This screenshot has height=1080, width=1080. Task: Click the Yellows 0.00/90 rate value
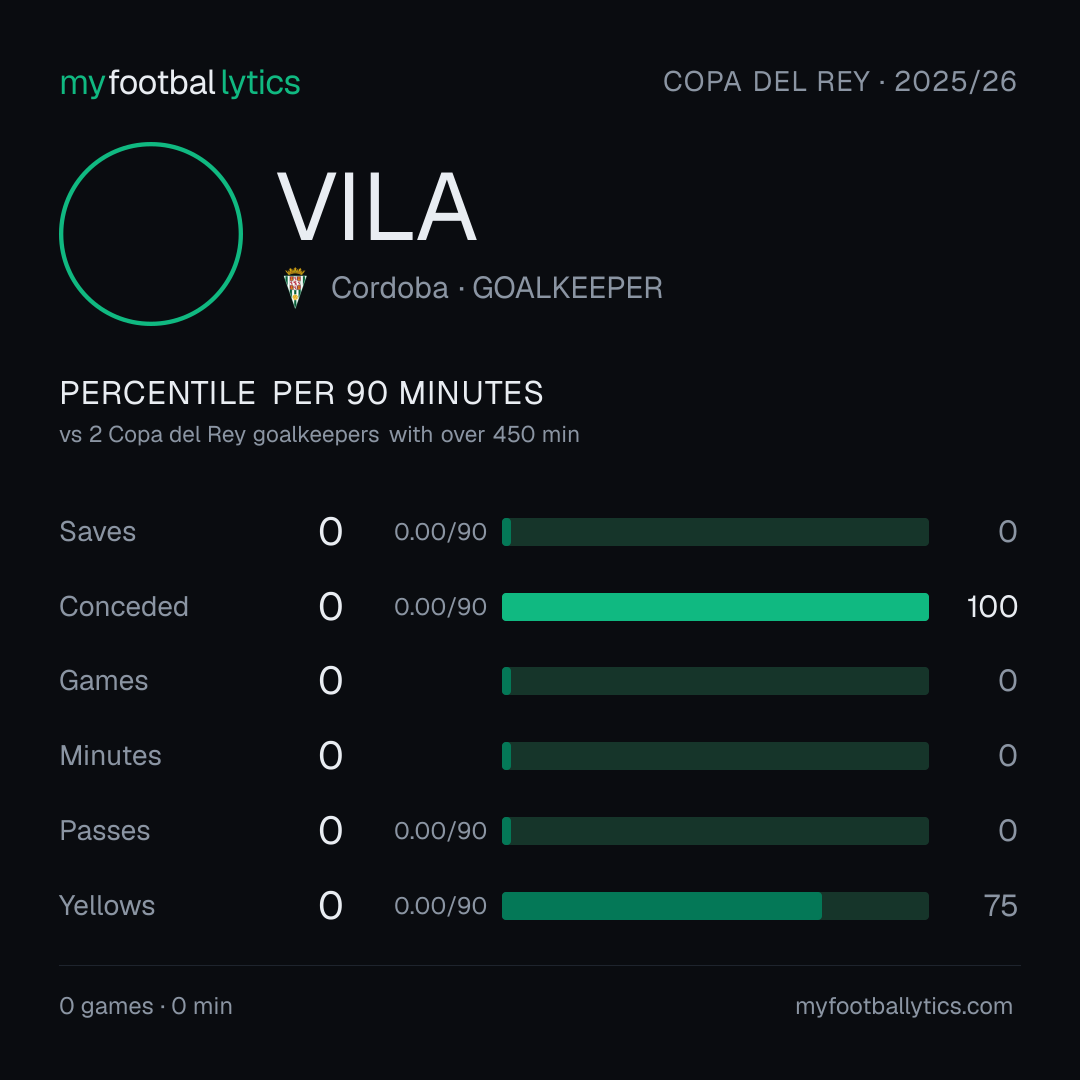(x=440, y=906)
